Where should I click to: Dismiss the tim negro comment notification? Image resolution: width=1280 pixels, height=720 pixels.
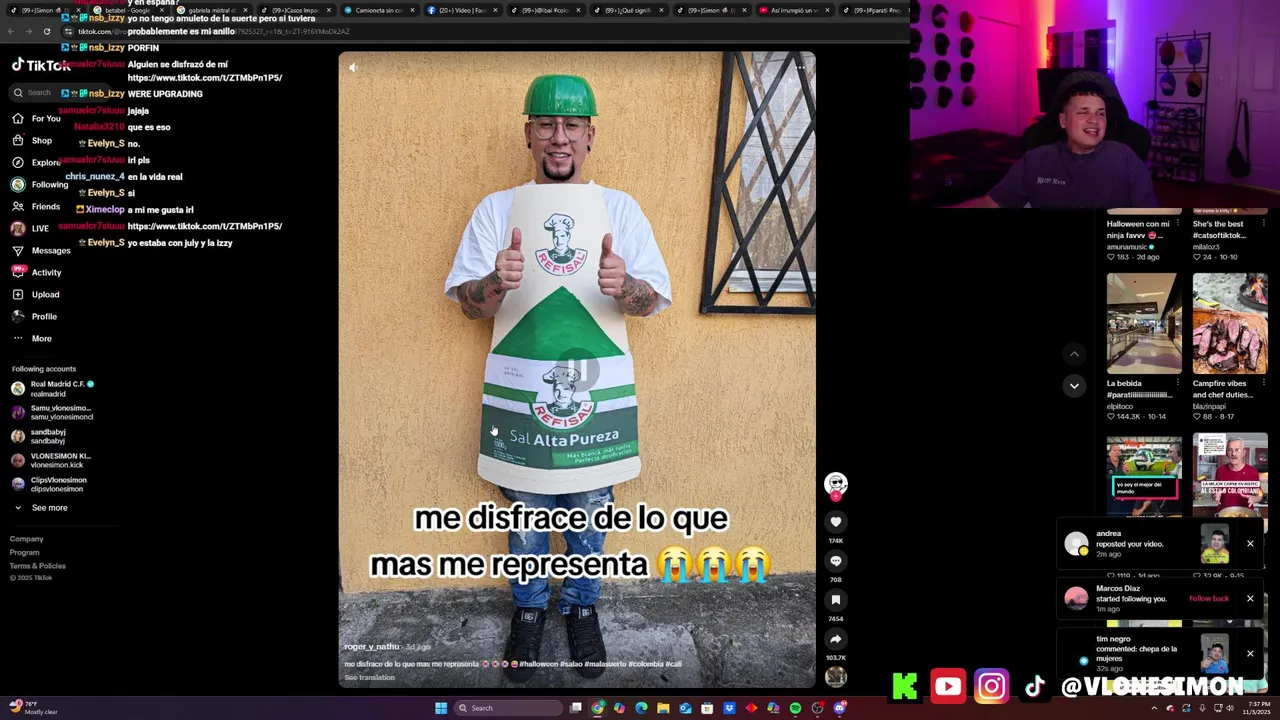1250,654
